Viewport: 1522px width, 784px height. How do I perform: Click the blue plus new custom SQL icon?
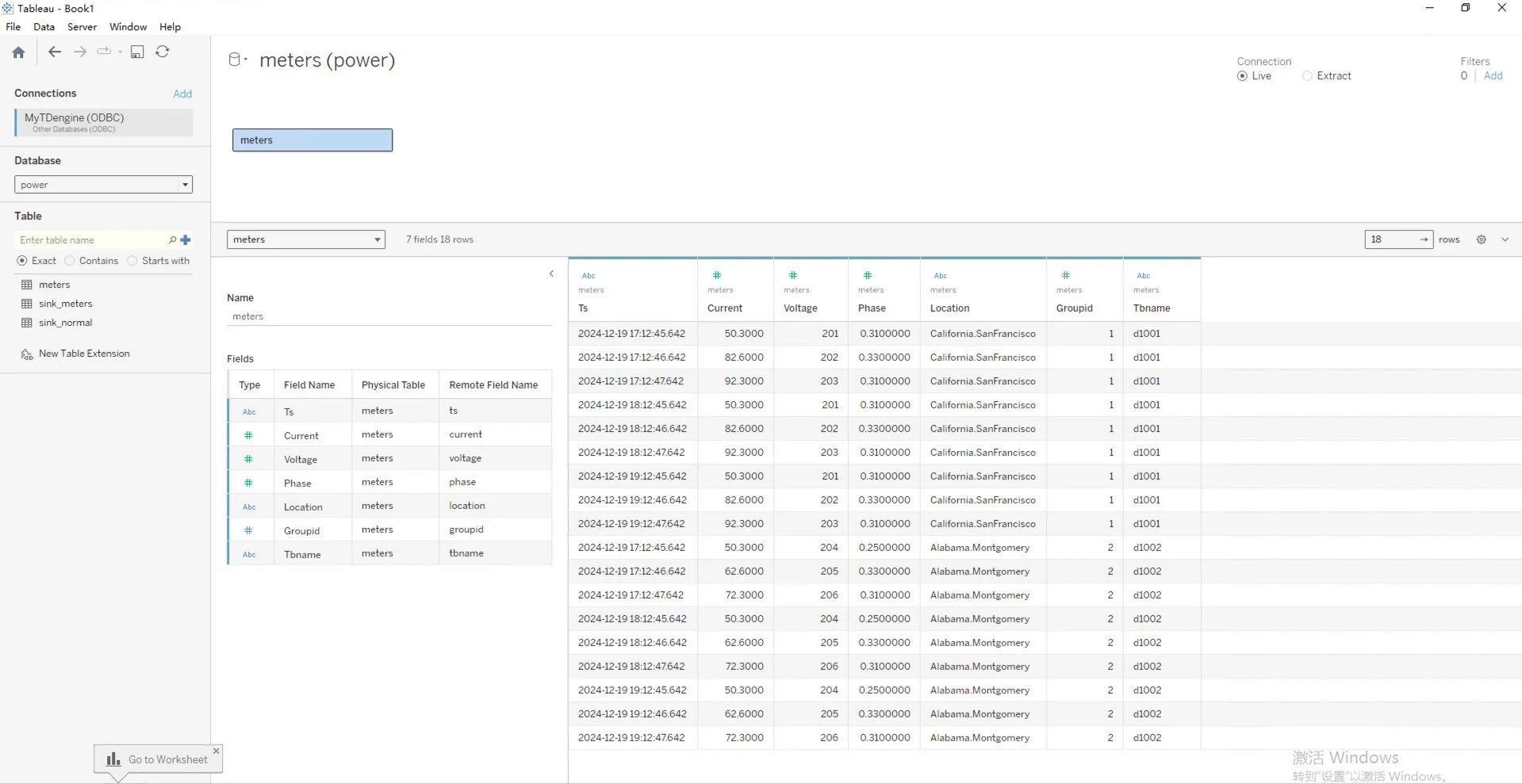(186, 239)
